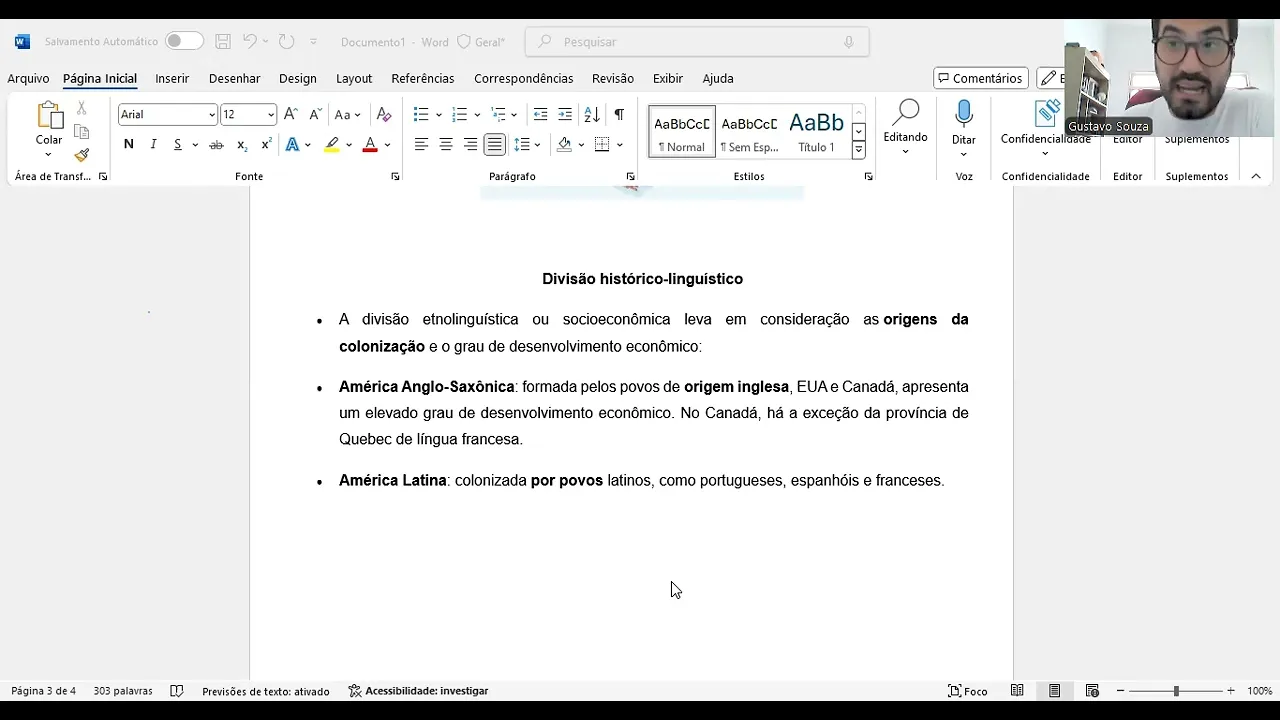Screen dimensions: 1280x720
Task: Open the proofing book icon in status bar
Action: (x=177, y=691)
